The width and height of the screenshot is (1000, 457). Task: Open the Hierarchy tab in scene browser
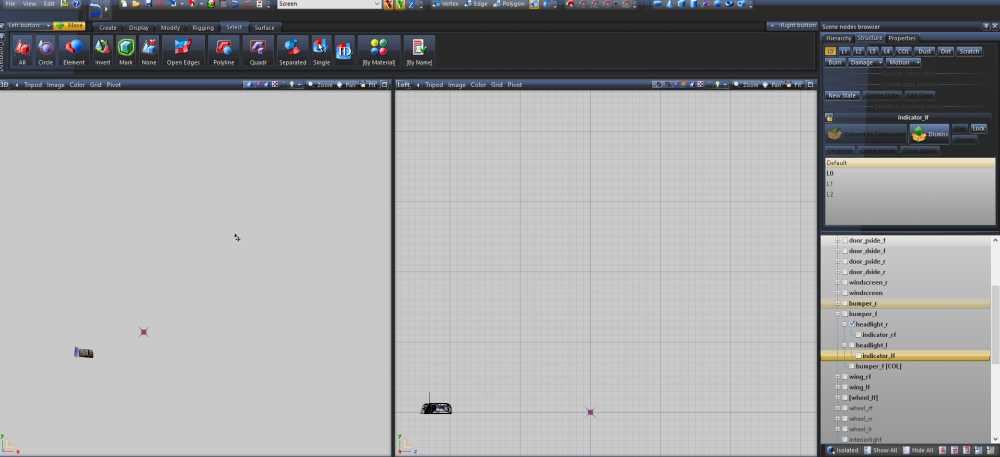(838, 38)
